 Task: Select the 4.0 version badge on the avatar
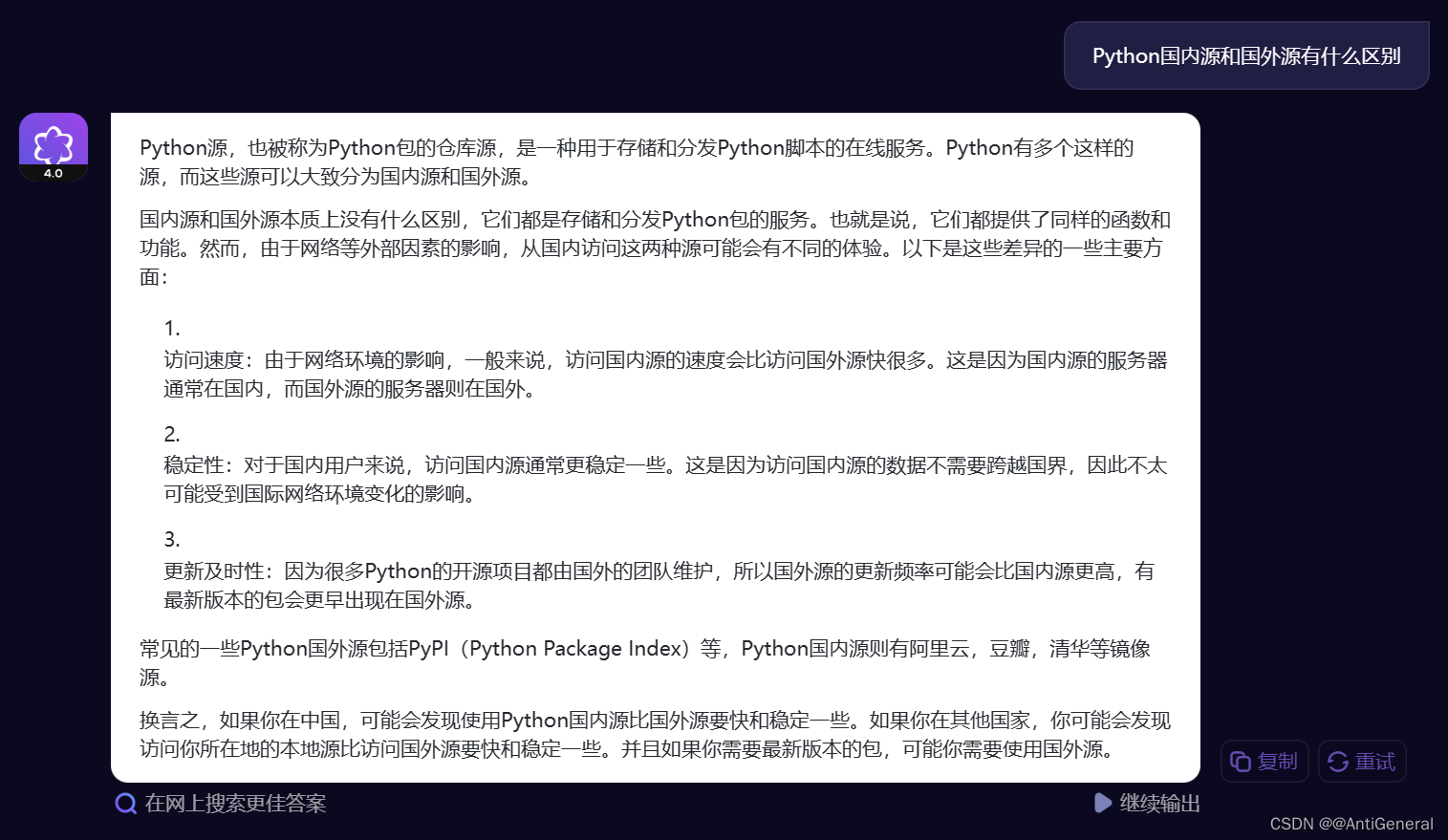53,173
